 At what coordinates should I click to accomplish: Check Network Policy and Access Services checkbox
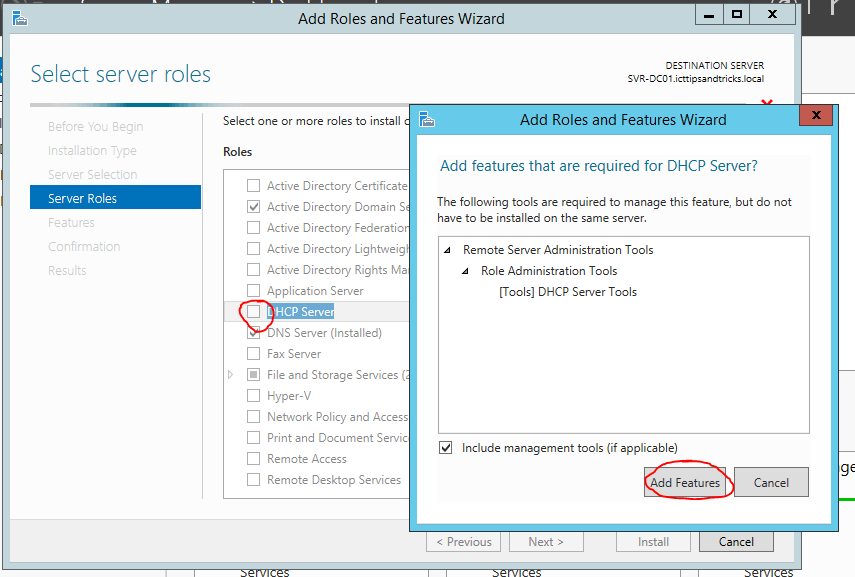[254, 417]
